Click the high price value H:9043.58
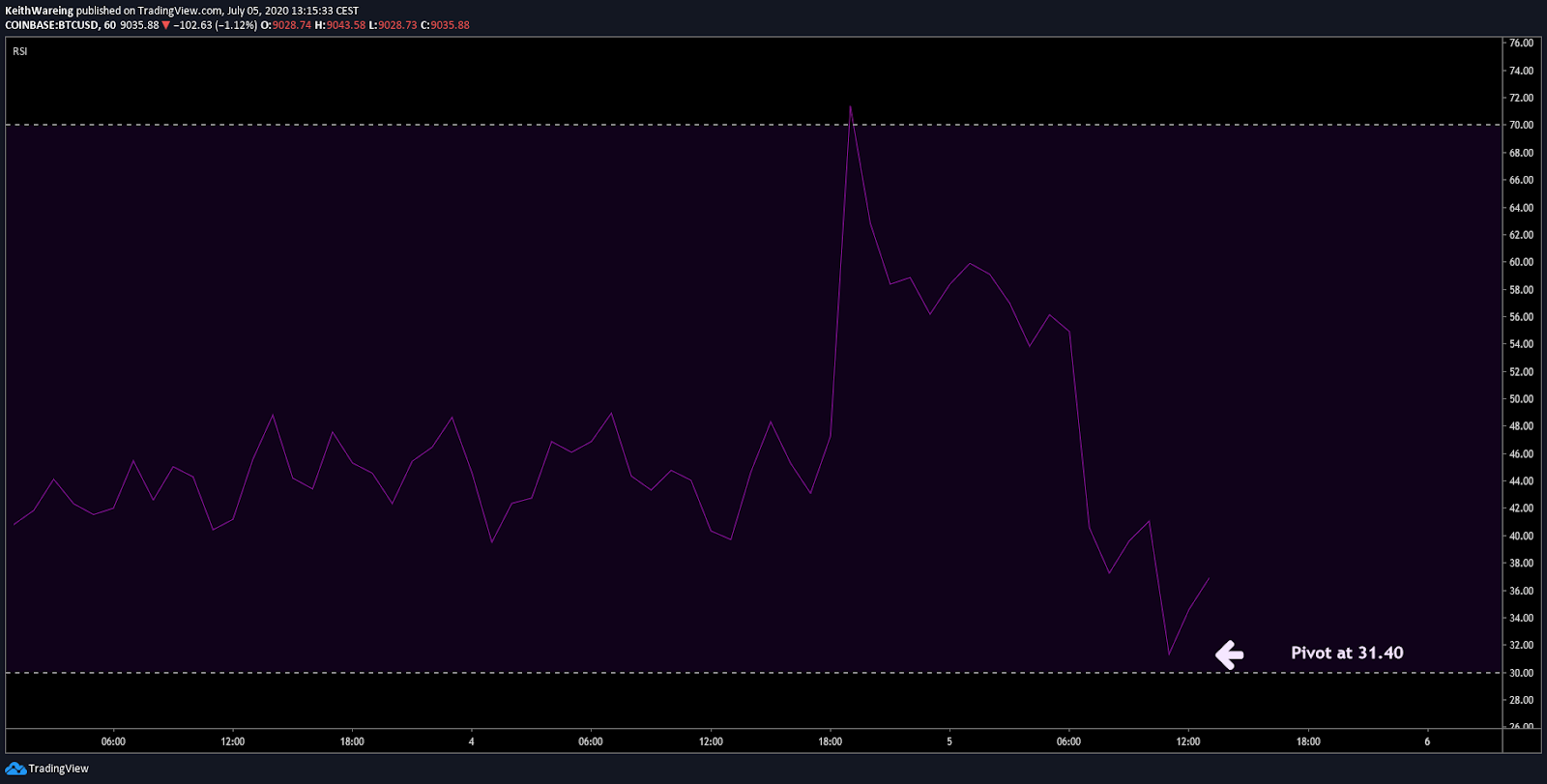The width and height of the screenshot is (1547, 784). pos(340,25)
